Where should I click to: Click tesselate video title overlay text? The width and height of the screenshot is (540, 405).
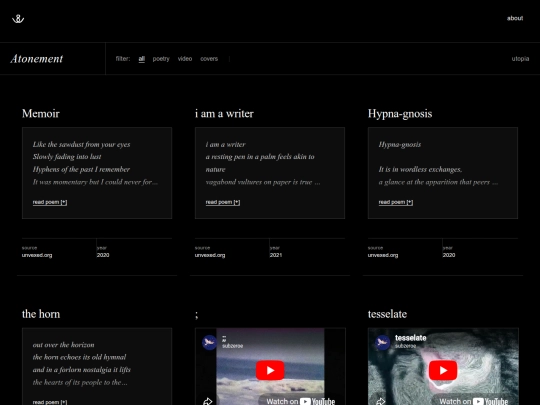411,338
